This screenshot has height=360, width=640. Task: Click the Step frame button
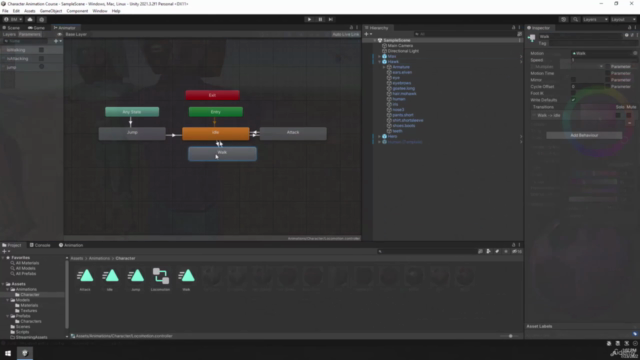point(331,19)
